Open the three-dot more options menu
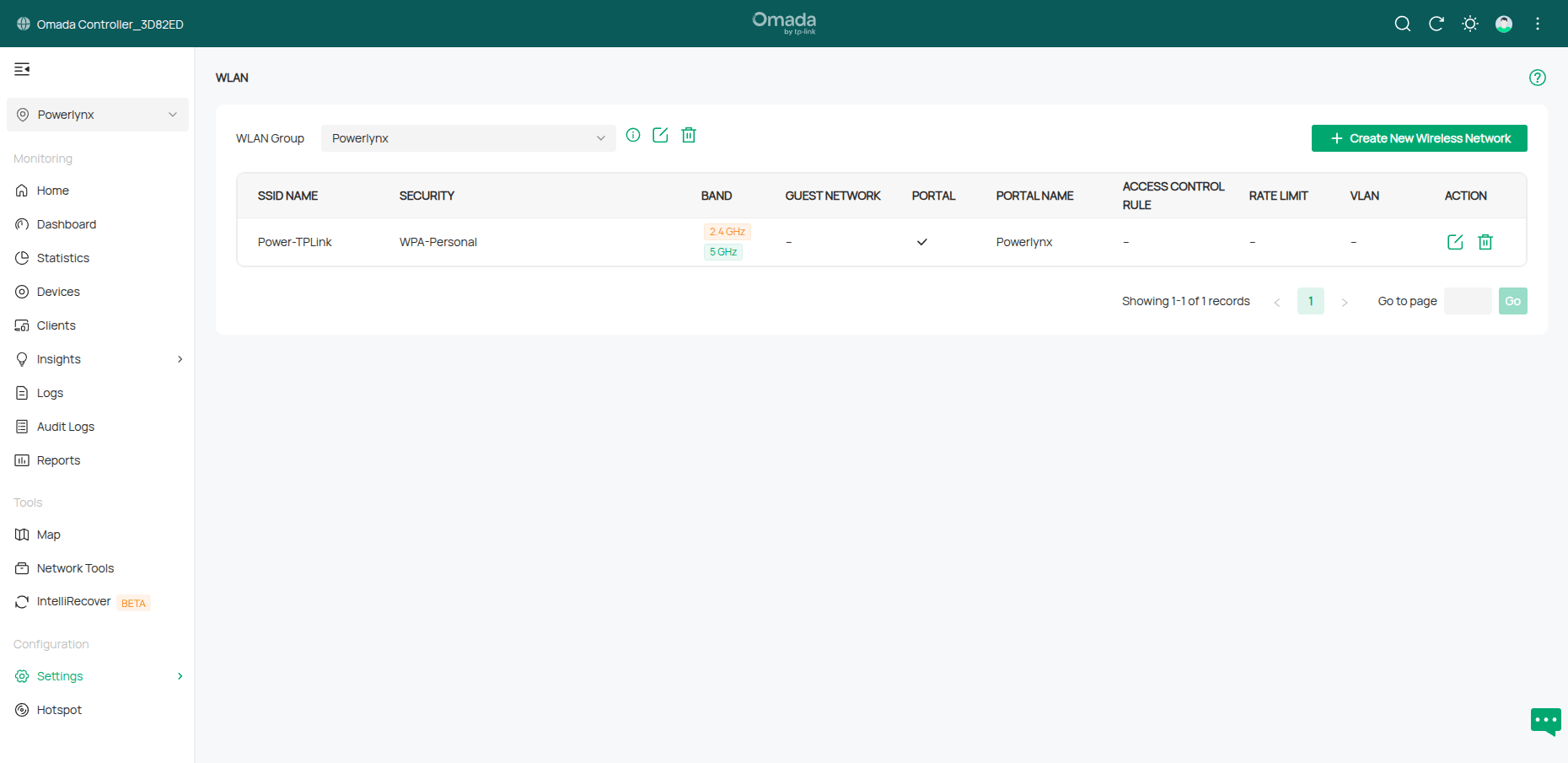 point(1538,24)
